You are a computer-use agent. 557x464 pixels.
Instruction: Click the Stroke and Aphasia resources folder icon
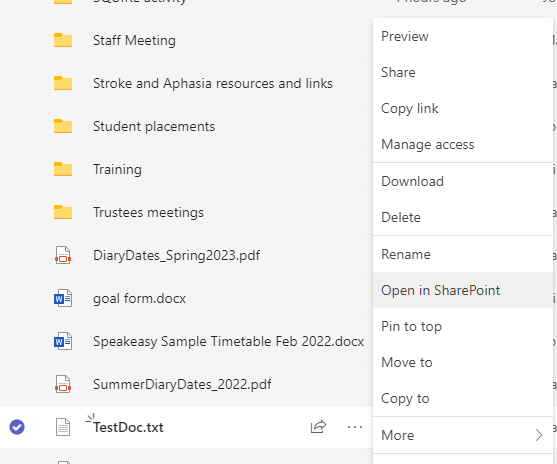[63, 83]
